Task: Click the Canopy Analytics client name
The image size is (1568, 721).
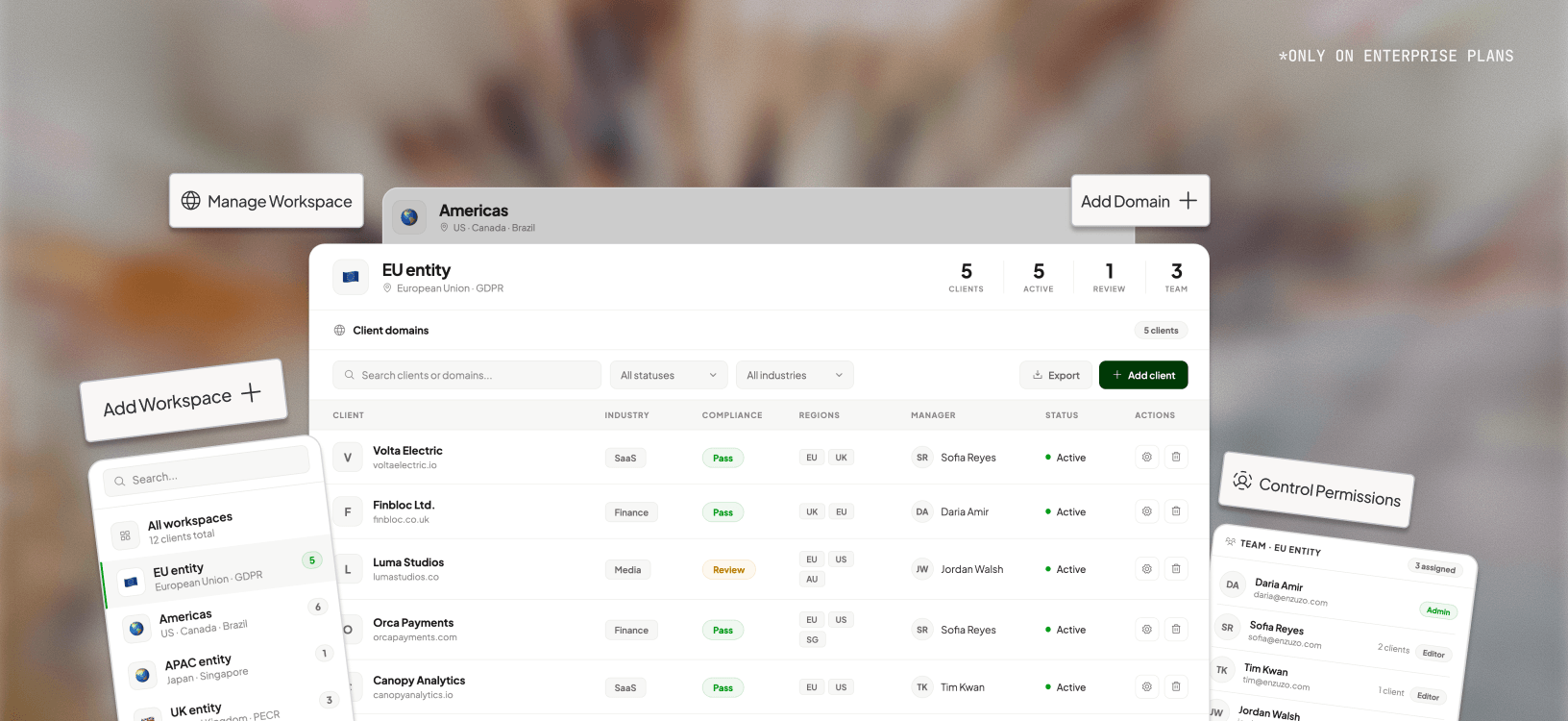Action: click(x=419, y=681)
